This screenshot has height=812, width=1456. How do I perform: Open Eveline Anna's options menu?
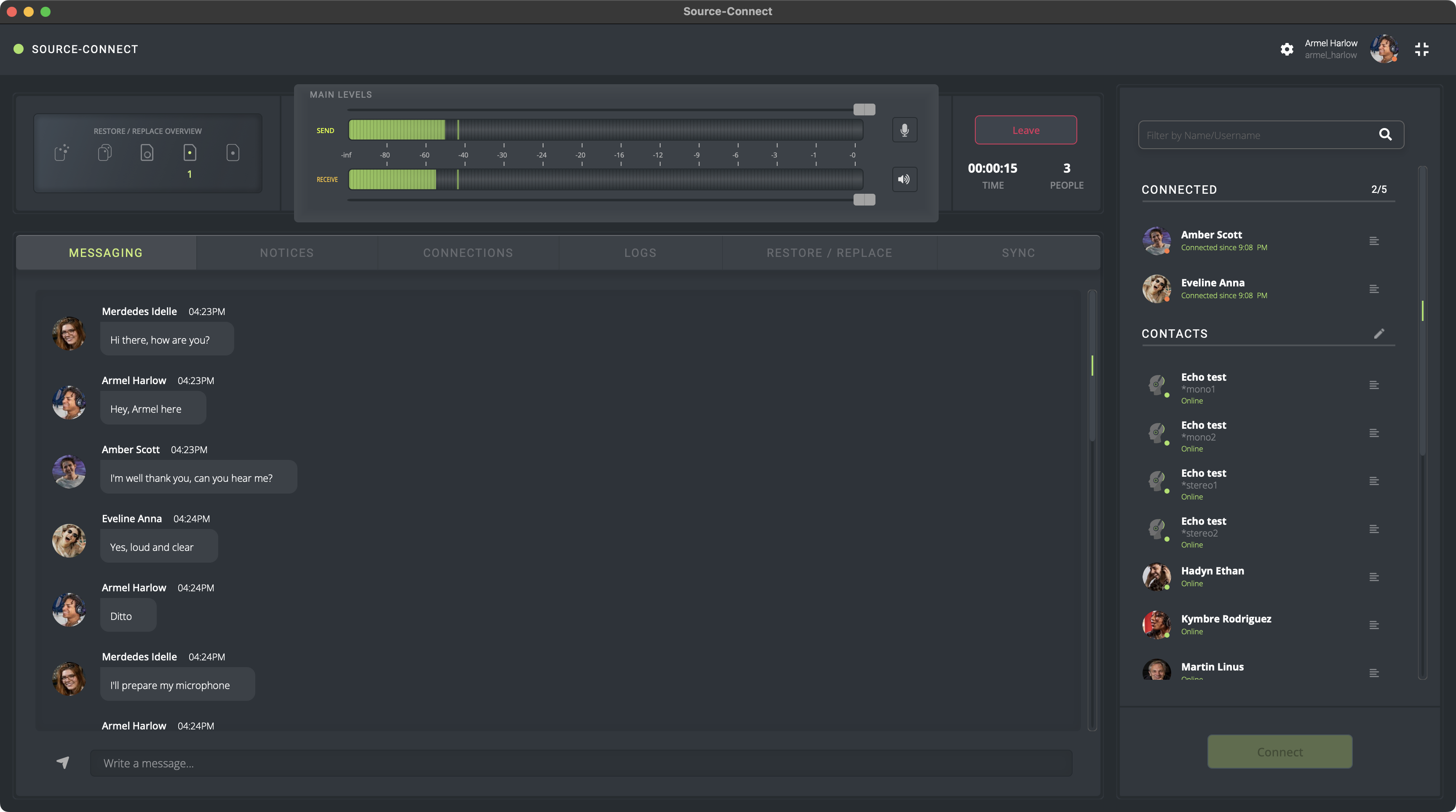click(x=1374, y=289)
